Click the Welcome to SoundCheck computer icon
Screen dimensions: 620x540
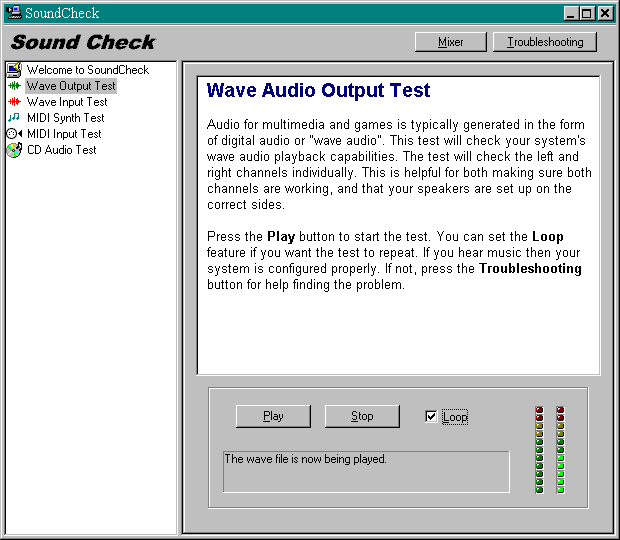(x=14, y=70)
